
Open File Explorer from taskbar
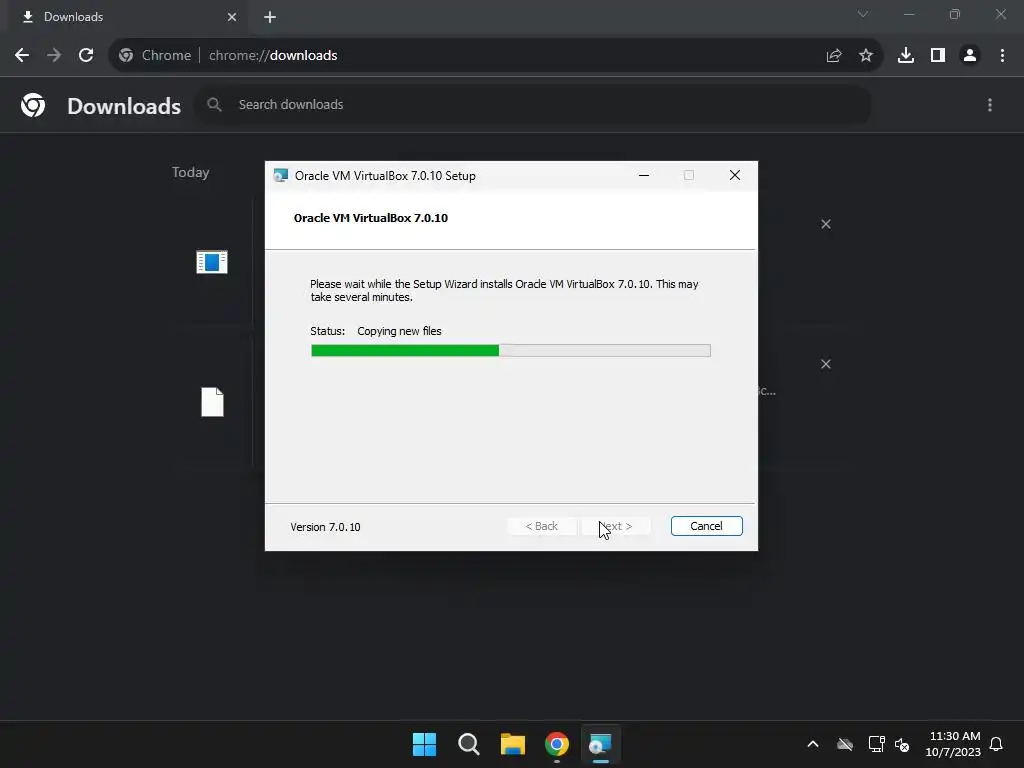(x=513, y=744)
